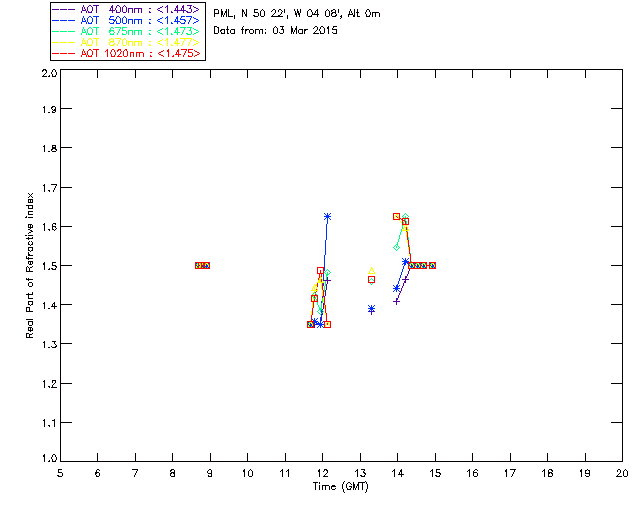The image size is (640, 512).
Task: Click the x-axis tick label 20
Action: (x=622, y=474)
